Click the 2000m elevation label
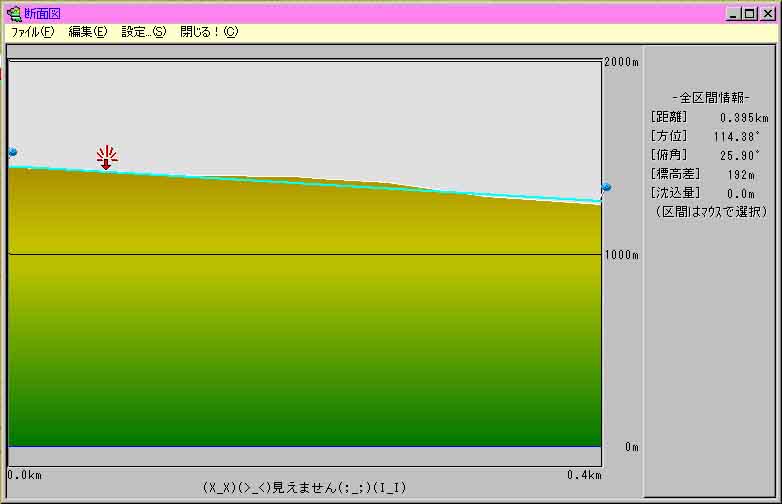 click(621, 62)
